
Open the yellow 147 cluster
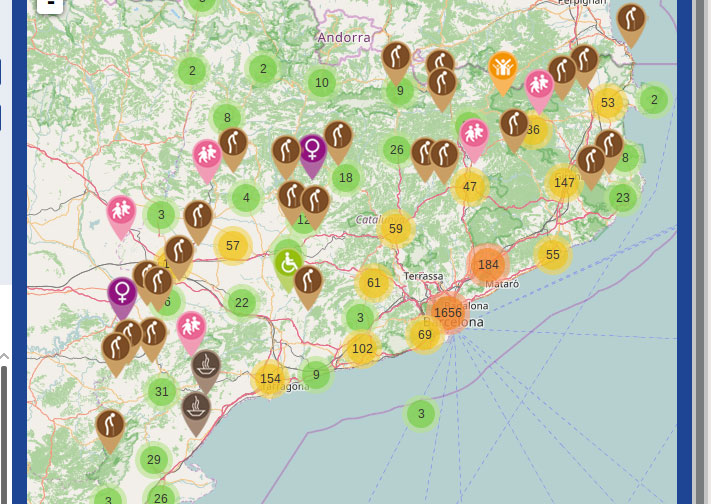[564, 182]
